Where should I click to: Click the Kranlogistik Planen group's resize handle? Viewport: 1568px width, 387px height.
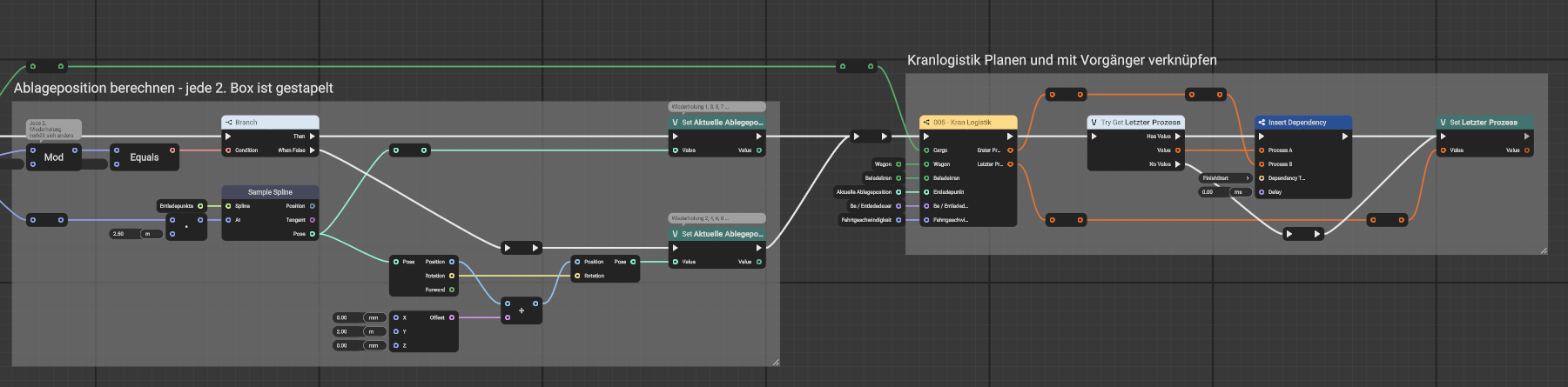(1543, 250)
